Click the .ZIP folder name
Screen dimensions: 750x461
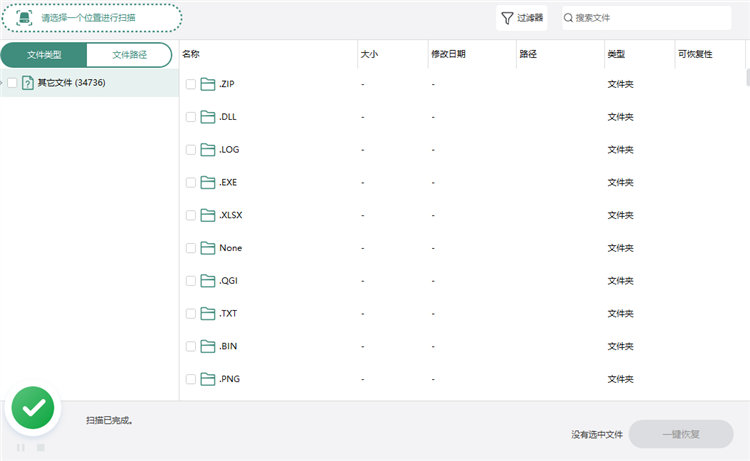(227, 84)
